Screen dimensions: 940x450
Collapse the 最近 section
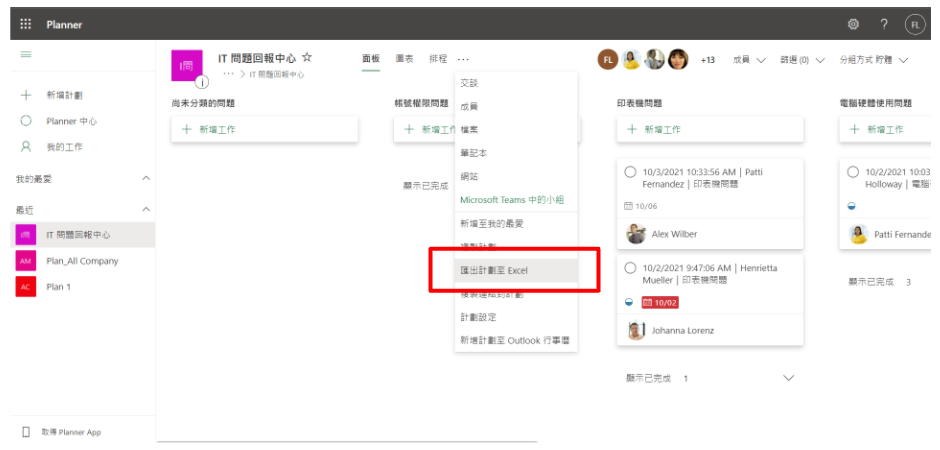[x=146, y=209]
